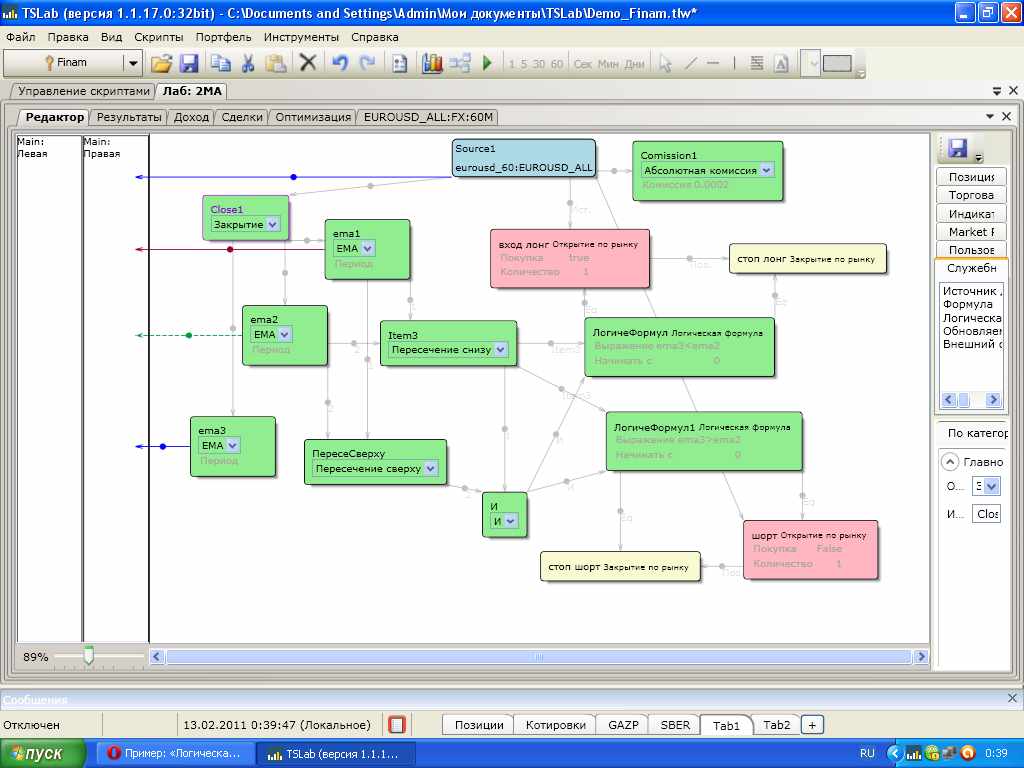Open the Закрытие dropdown in Close1 block
The width and height of the screenshot is (1024, 768).
(272, 224)
